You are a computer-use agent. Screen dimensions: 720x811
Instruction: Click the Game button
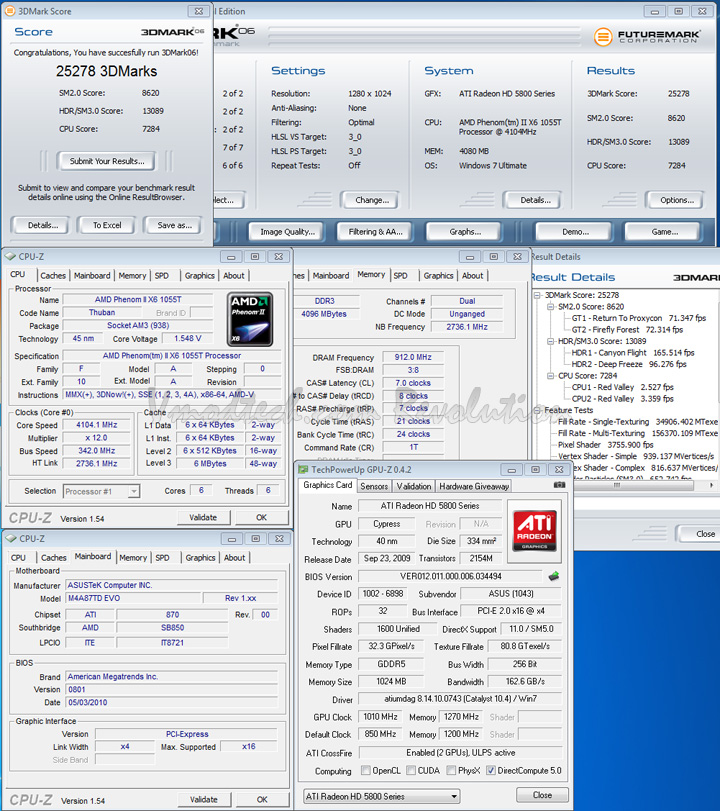click(664, 232)
